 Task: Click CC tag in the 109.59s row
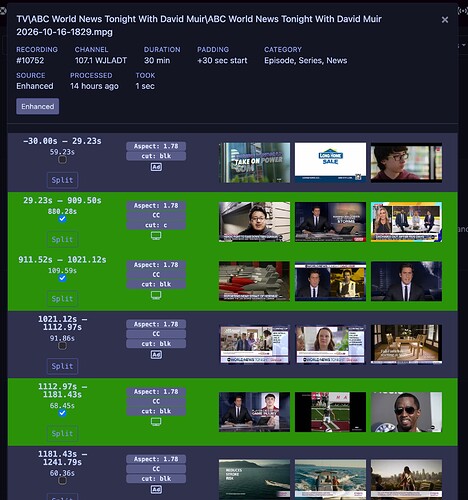tap(156, 275)
